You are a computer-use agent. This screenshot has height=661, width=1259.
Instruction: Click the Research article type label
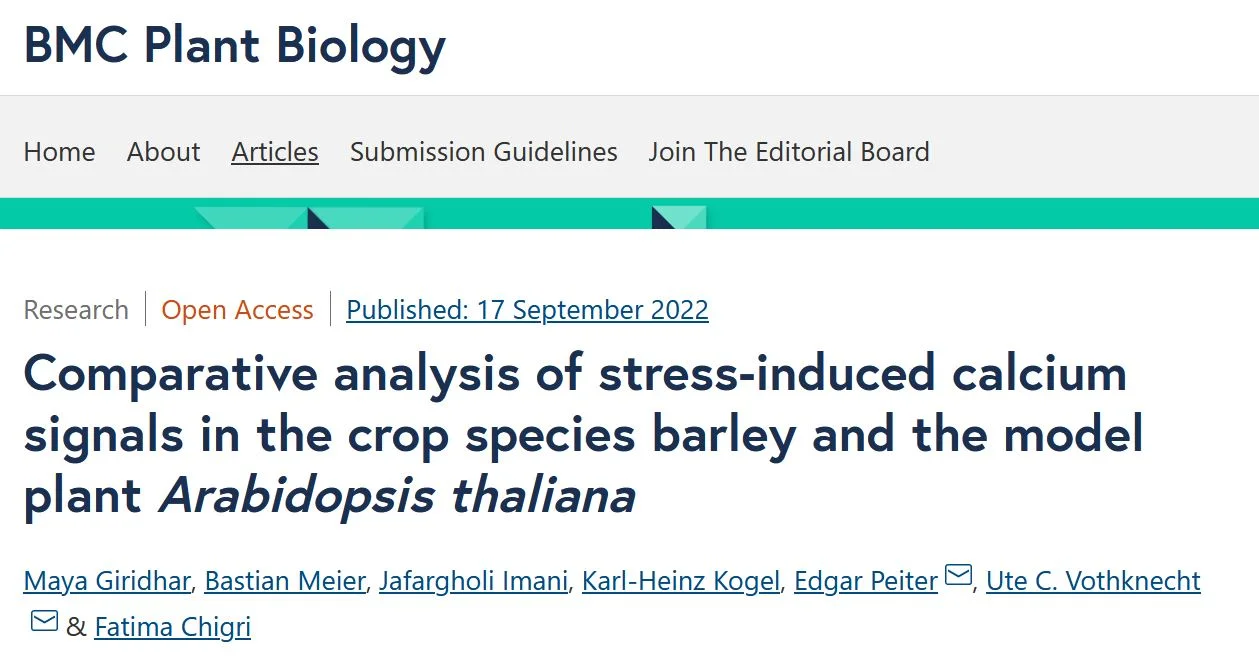[76, 310]
